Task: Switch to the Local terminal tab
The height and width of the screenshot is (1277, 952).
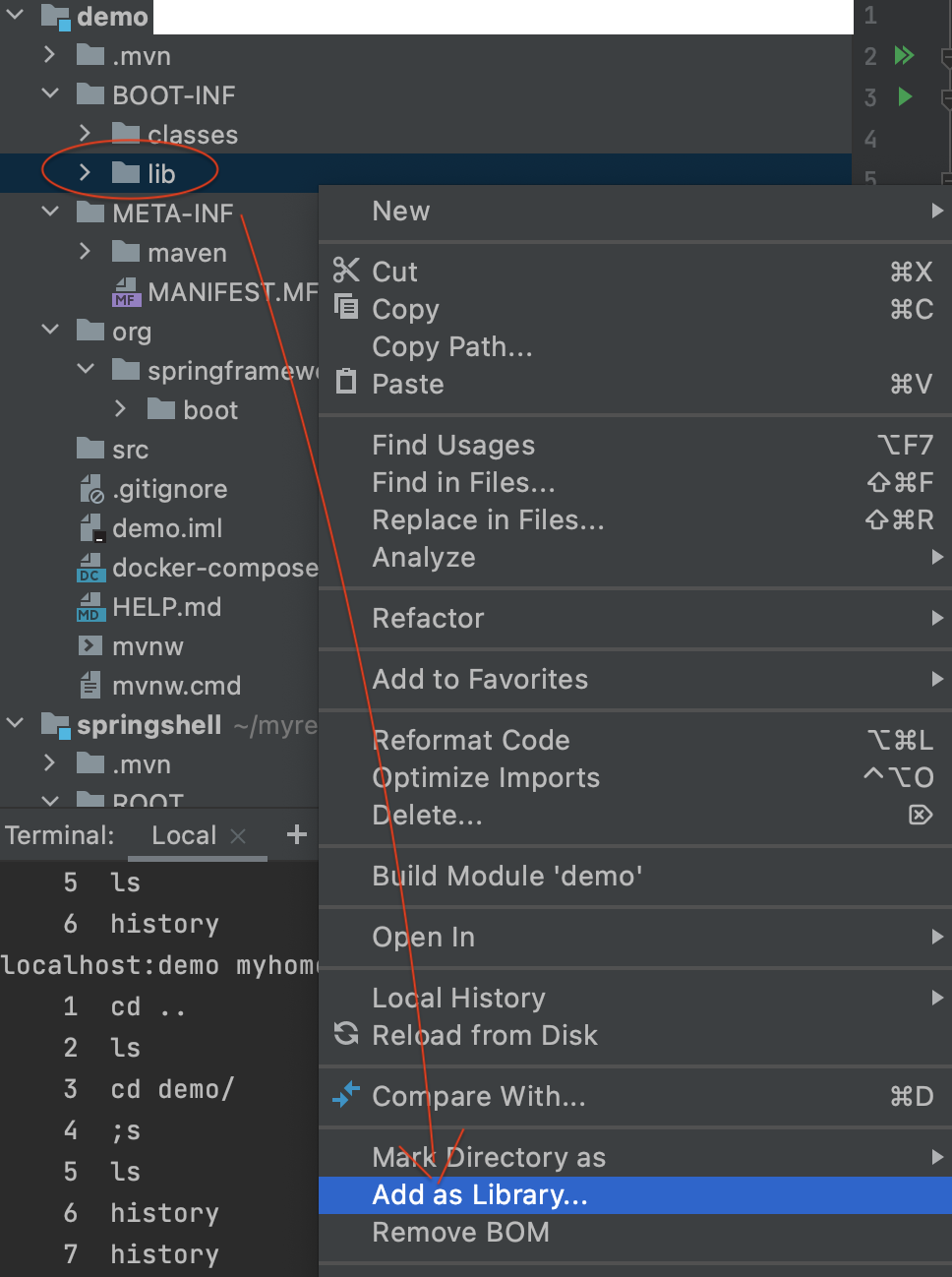Action: click(x=184, y=835)
